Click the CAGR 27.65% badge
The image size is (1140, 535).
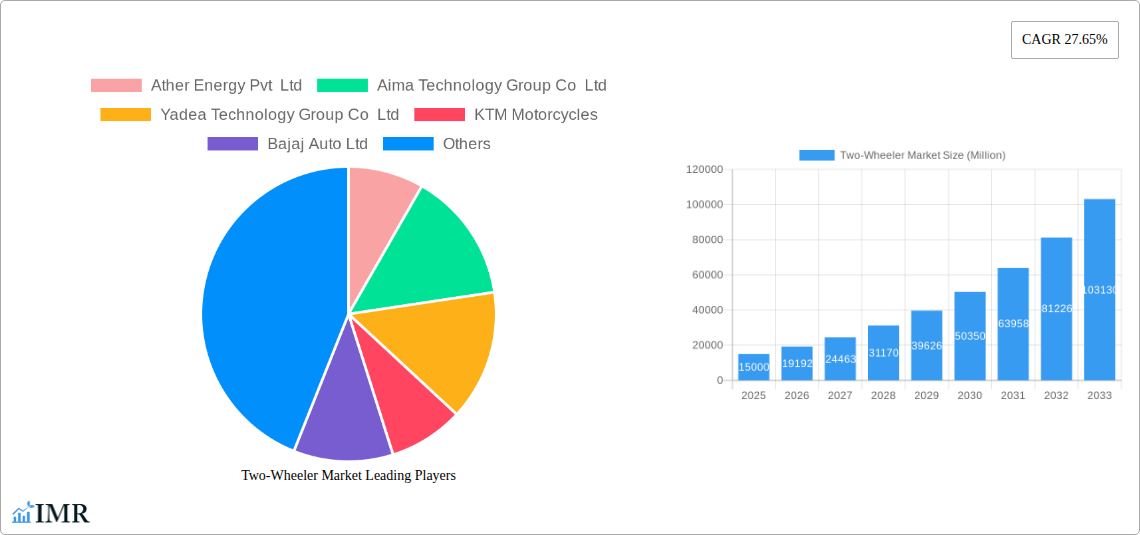coord(1064,40)
